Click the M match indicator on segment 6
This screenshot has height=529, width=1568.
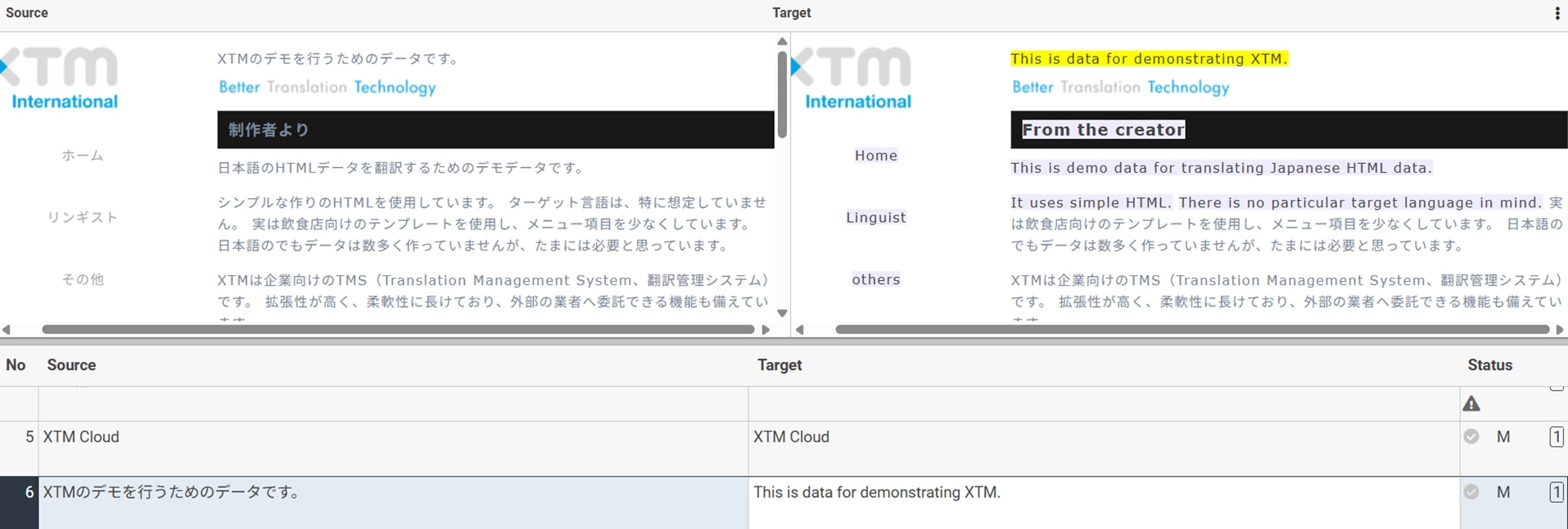[x=1503, y=492]
